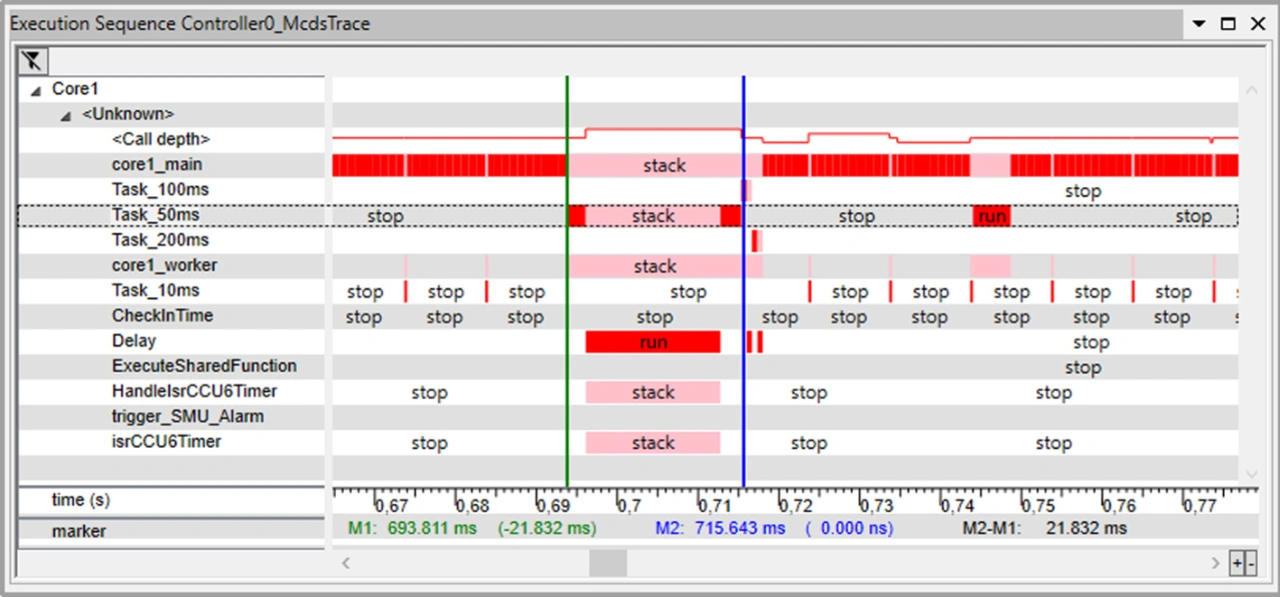
Task: Click the vertical scrollbar down arrow
Action: click(1249, 473)
